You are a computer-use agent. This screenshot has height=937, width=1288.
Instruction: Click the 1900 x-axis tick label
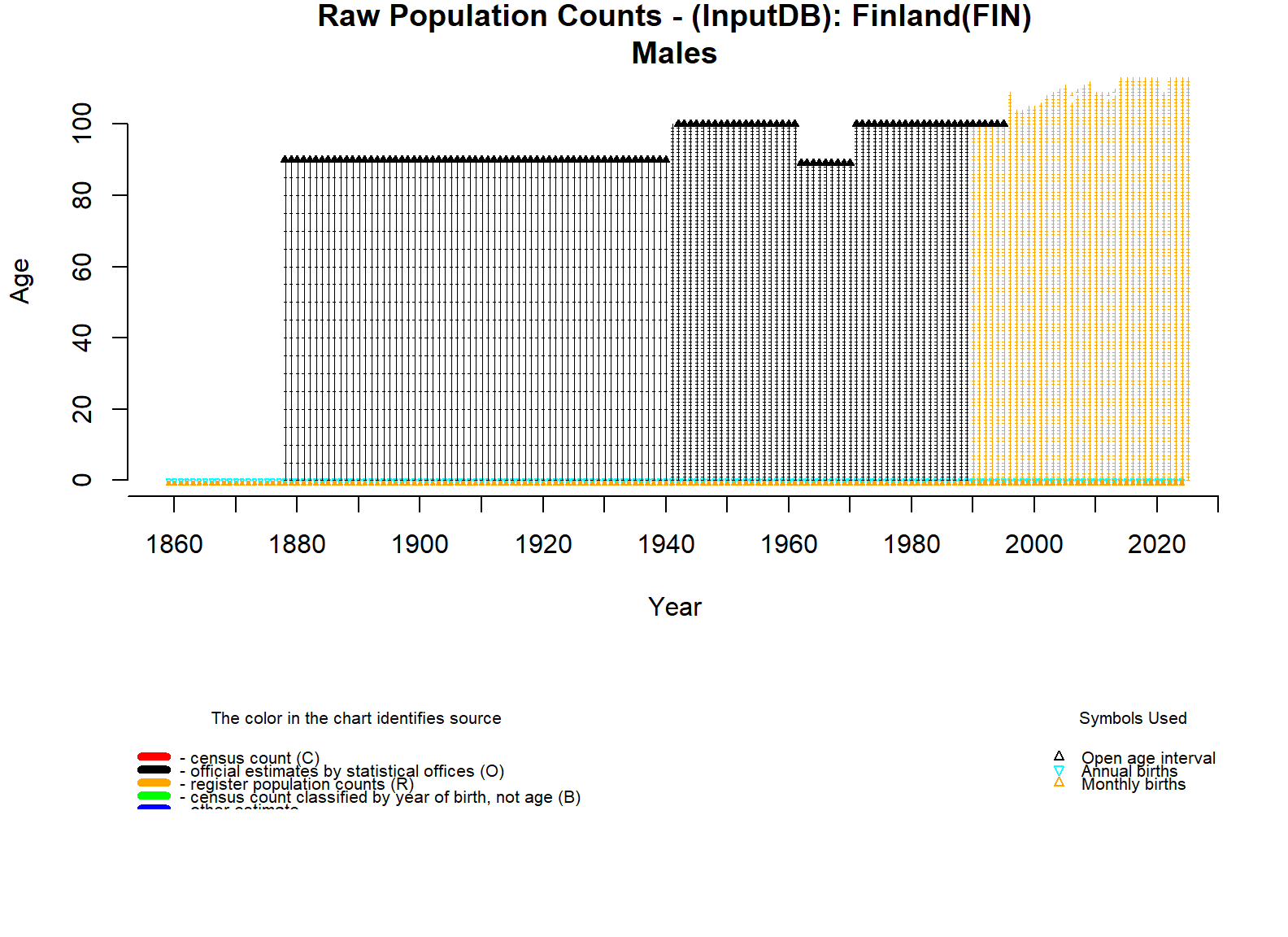click(420, 544)
